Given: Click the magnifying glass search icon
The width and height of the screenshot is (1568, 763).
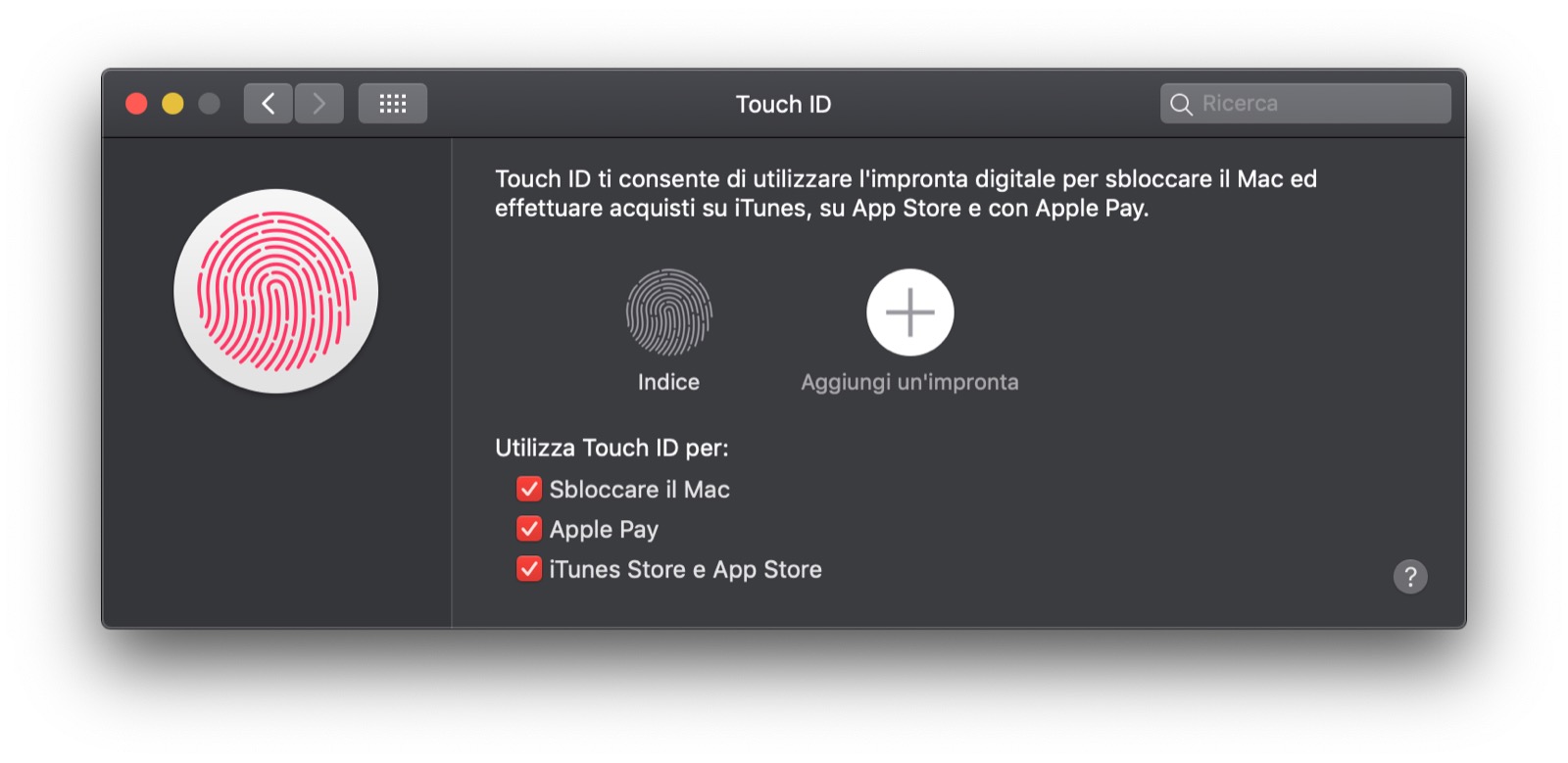Looking at the screenshot, I should 1181,104.
